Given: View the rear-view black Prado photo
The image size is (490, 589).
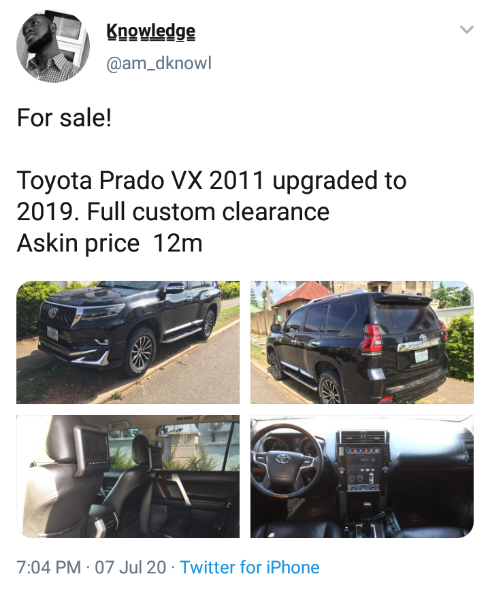Looking at the screenshot, I should pos(362,342).
